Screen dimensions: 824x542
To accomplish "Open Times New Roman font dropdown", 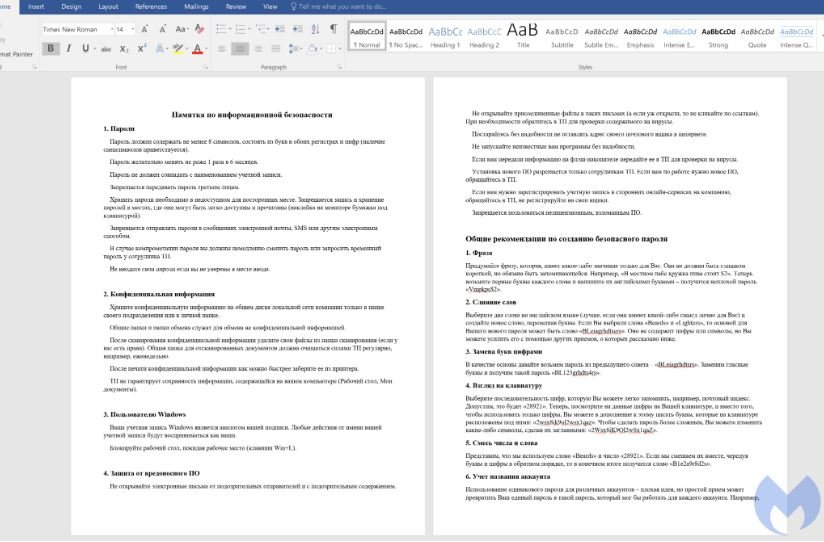I will point(111,29).
